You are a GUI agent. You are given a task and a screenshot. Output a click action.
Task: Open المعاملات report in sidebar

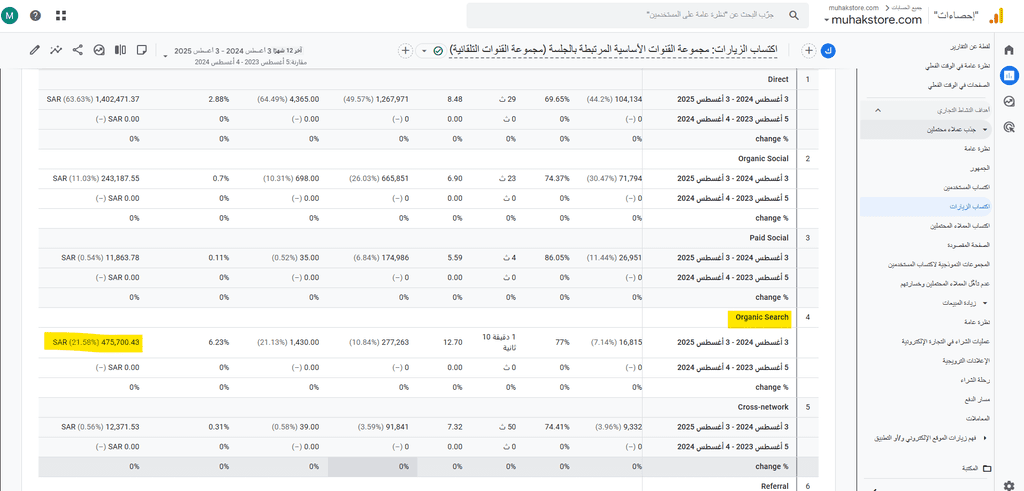click(979, 418)
